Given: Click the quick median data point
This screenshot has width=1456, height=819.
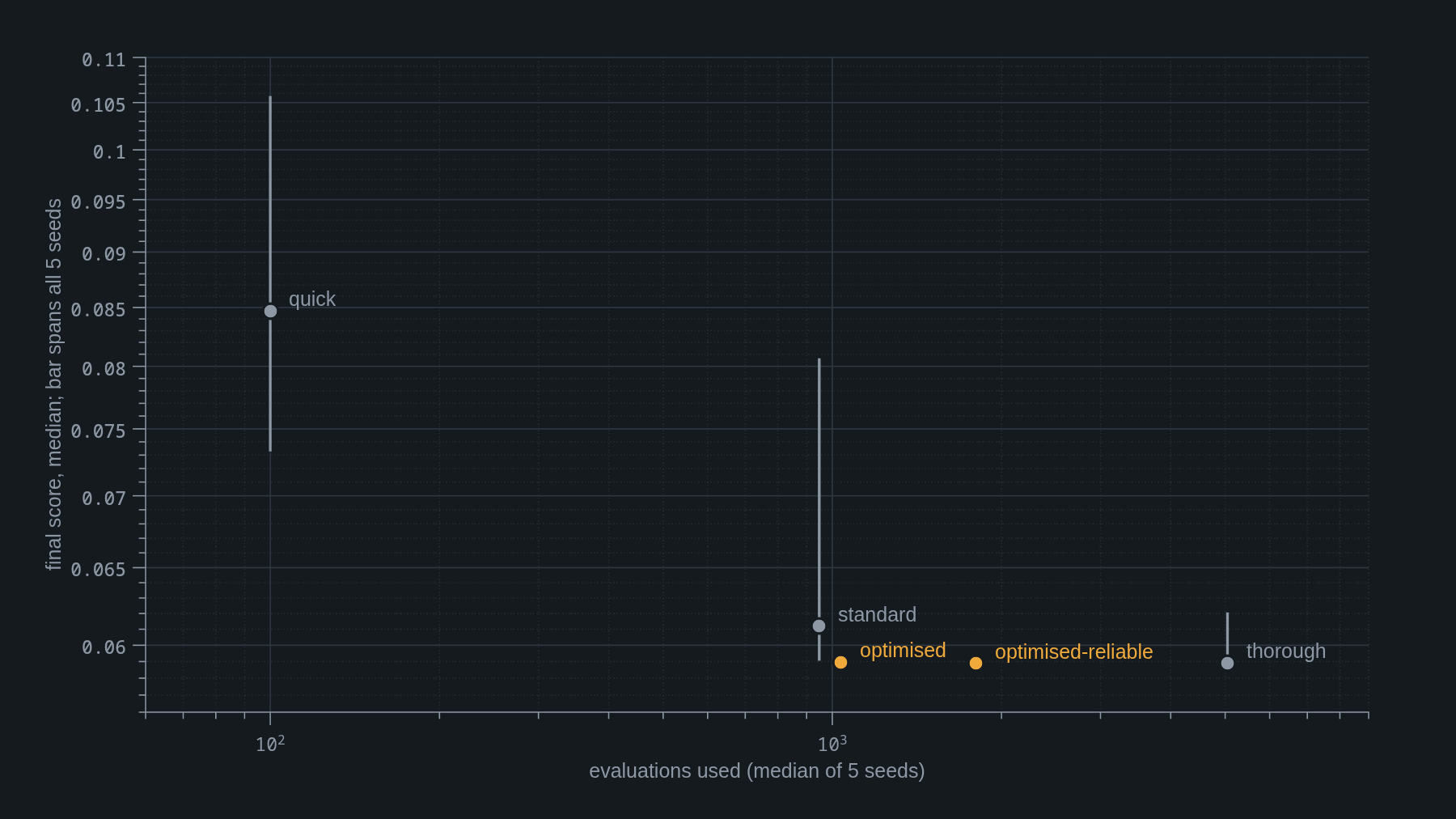Looking at the screenshot, I should 270,311.
